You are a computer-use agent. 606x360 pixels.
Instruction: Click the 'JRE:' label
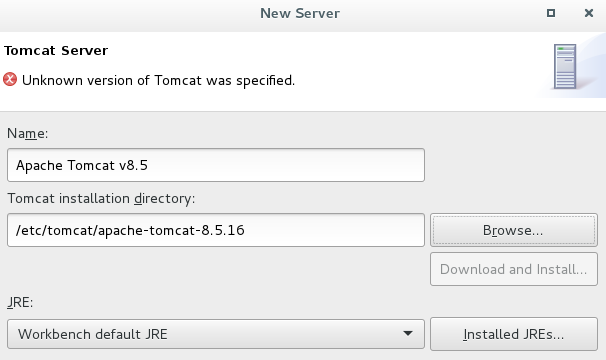[20, 302]
